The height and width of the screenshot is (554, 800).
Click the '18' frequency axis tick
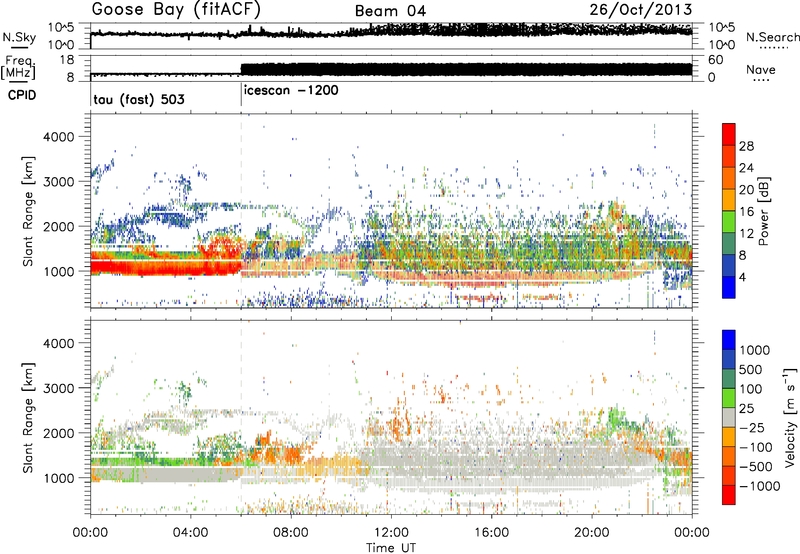[x=66, y=60]
